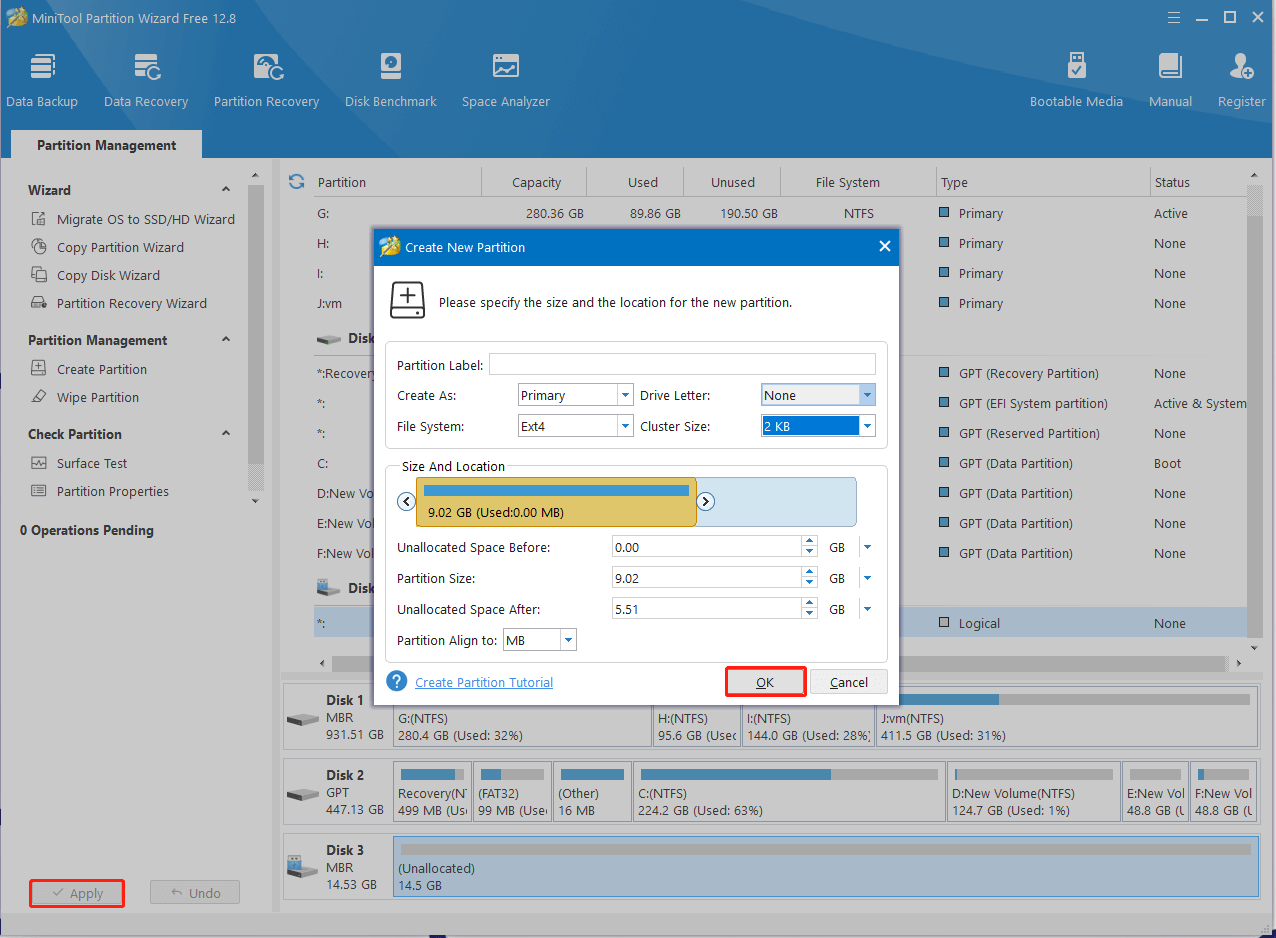Click in the Partition Label field

point(682,364)
